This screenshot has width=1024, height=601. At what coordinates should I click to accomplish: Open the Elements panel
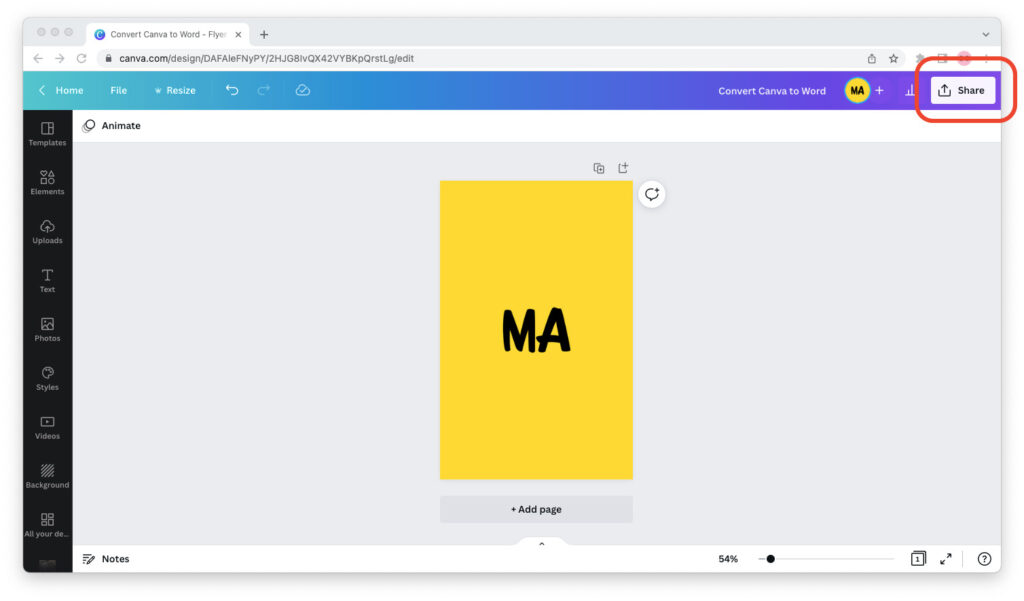point(47,183)
